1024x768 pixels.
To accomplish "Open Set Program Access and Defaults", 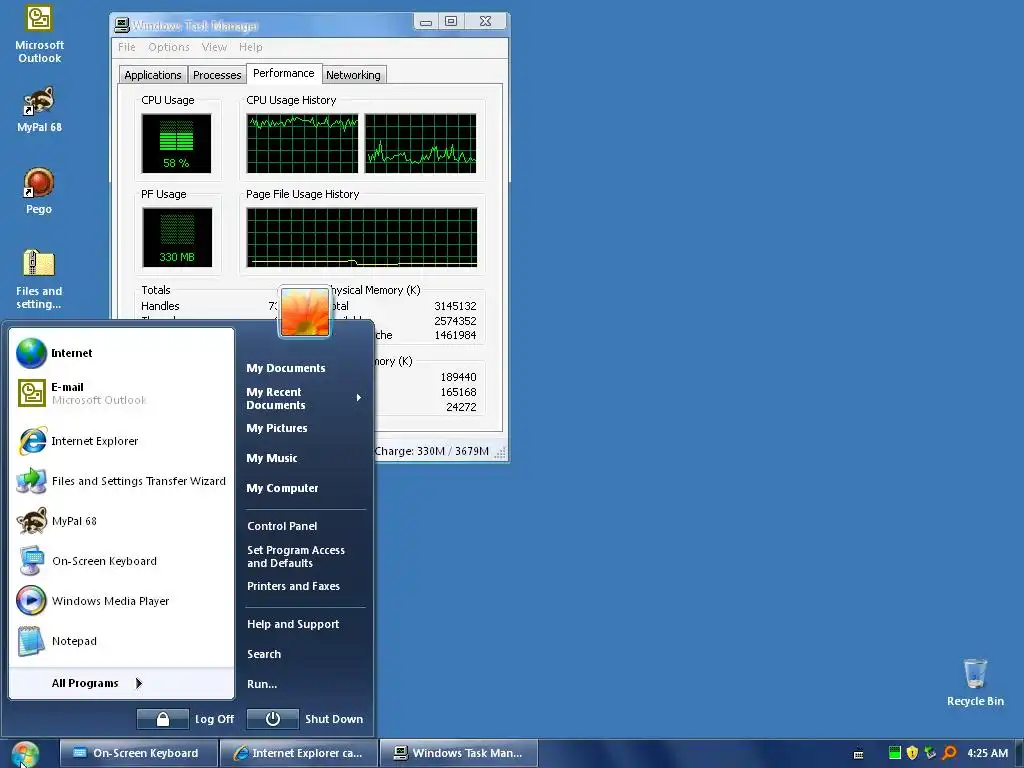I will tap(296, 556).
